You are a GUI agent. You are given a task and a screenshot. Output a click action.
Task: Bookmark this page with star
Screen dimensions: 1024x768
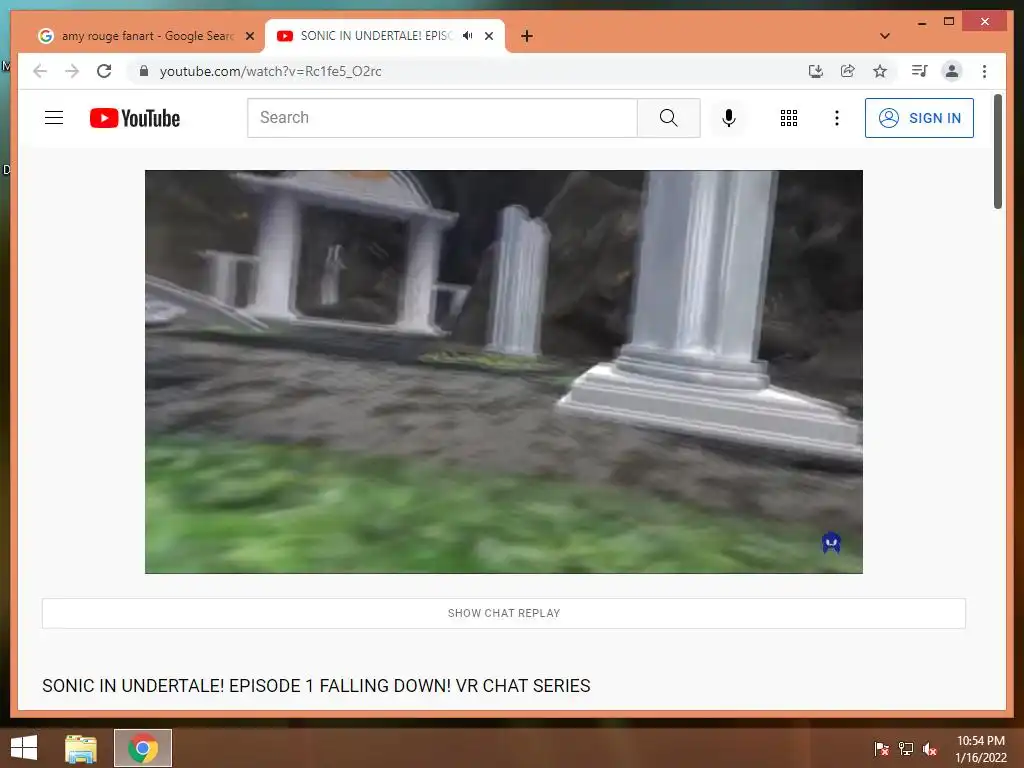click(880, 71)
